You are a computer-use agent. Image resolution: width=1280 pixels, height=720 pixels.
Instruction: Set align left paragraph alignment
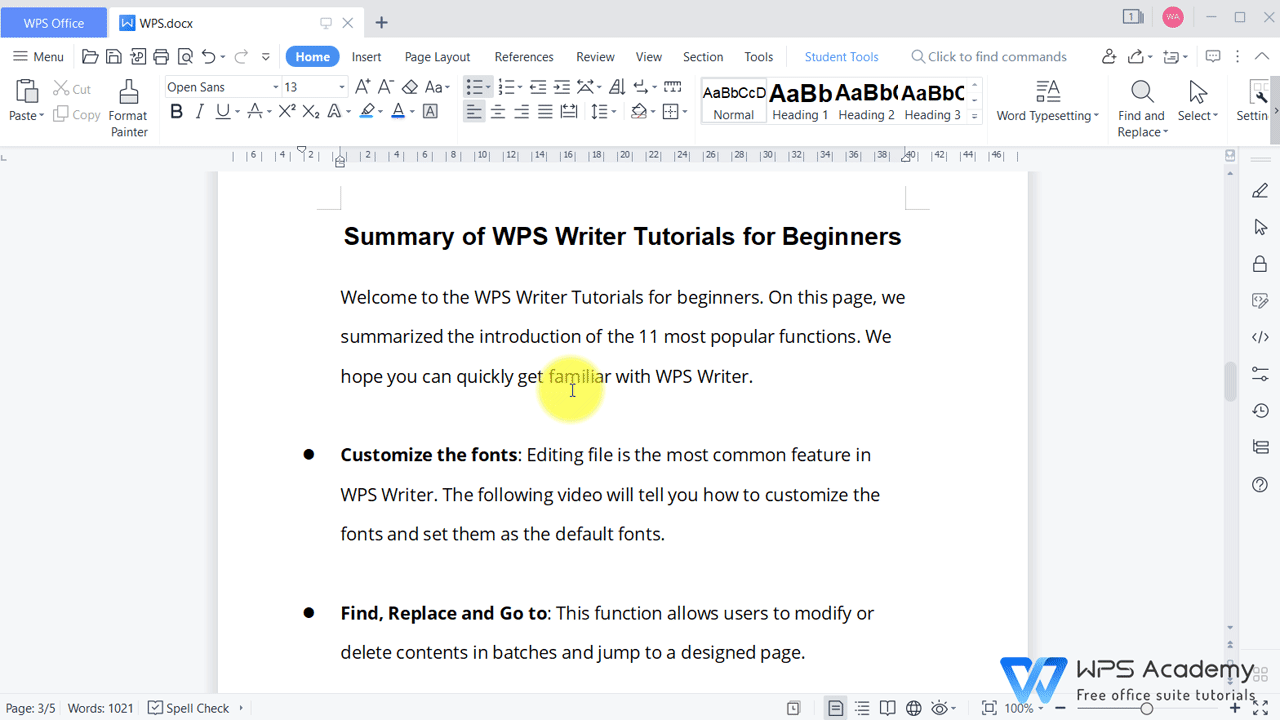coord(474,111)
